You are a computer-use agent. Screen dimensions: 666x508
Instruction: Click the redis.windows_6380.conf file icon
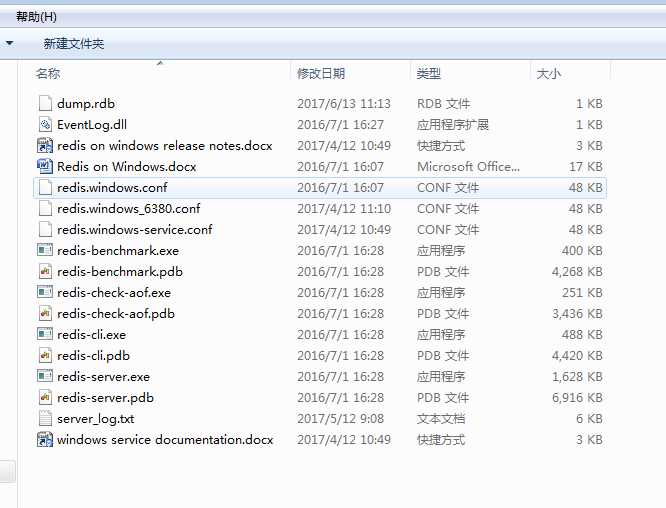45,209
